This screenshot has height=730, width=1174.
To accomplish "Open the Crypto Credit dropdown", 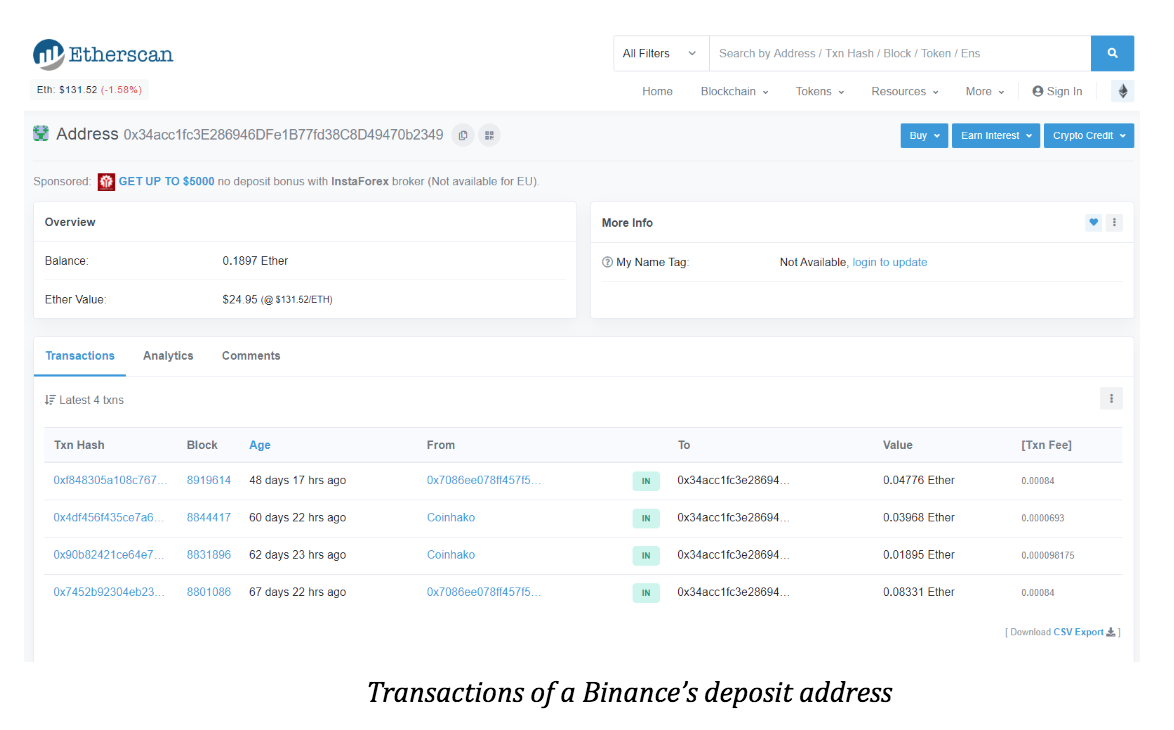I will [1089, 136].
